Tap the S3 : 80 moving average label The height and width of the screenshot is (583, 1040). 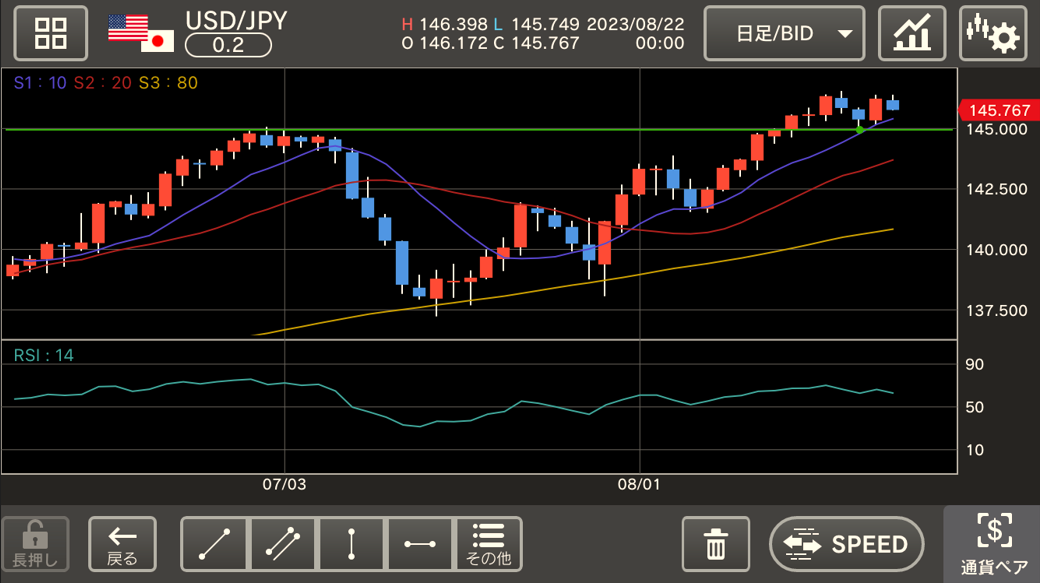click(168, 83)
